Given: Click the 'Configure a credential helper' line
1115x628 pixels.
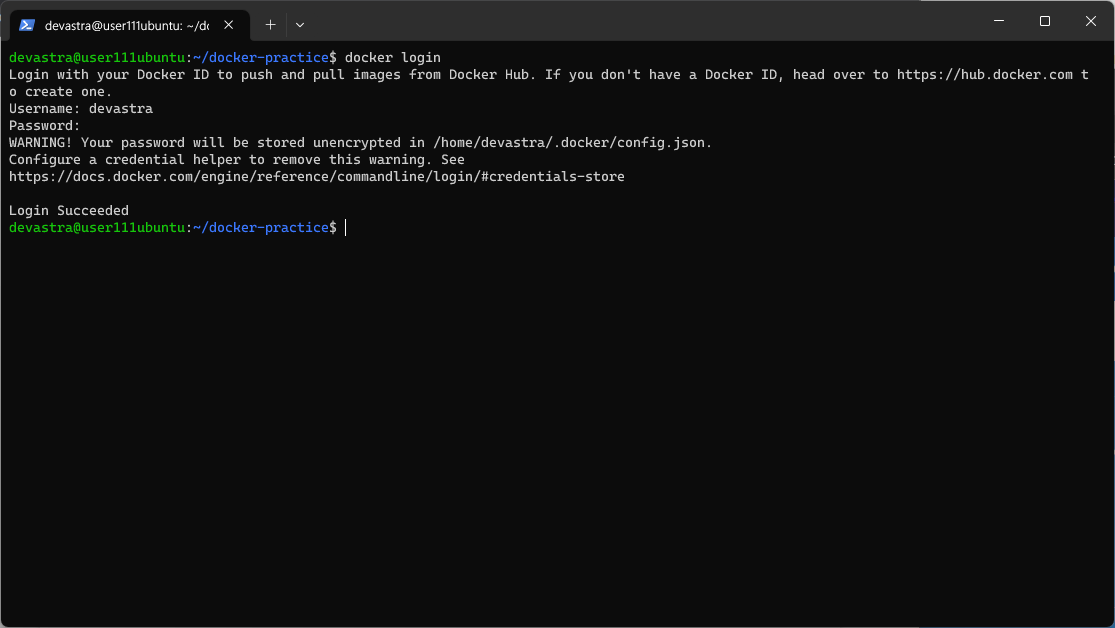Looking at the screenshot, I should pyautogui.click(x=237, y=160).
